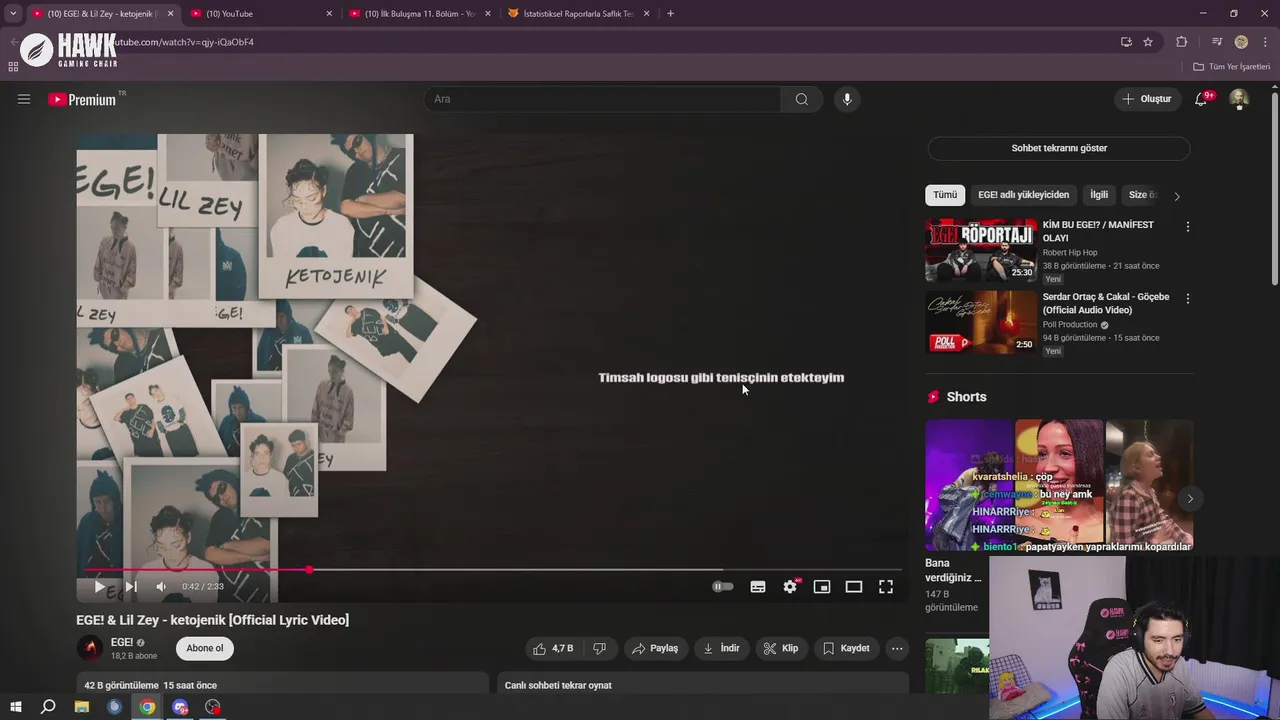Viewport: 1280px width, 720px height.
Task: Open Windows taskbar search
Action: [x=47, y=707]
